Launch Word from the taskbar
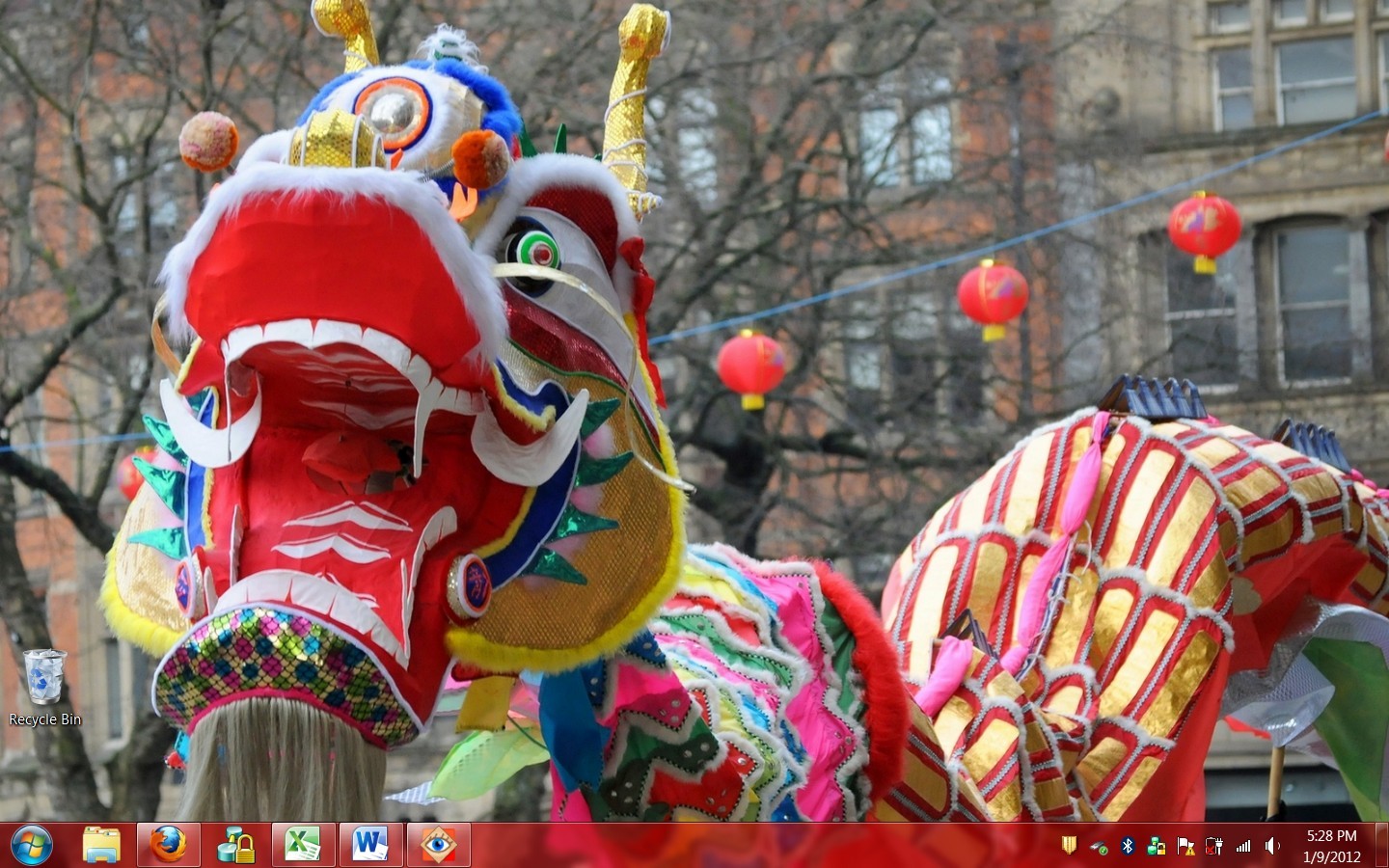This screenshot has width=1389, height=868. [x=371, y=846]
